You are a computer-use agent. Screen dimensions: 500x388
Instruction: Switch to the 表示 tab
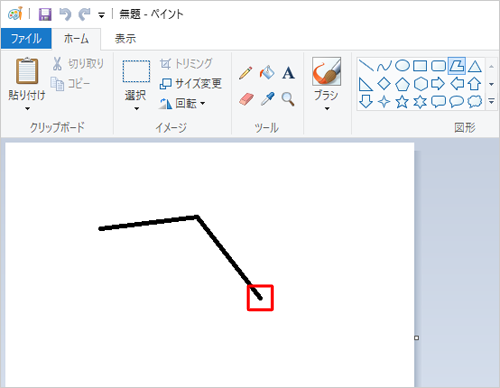tap(125, 39)
